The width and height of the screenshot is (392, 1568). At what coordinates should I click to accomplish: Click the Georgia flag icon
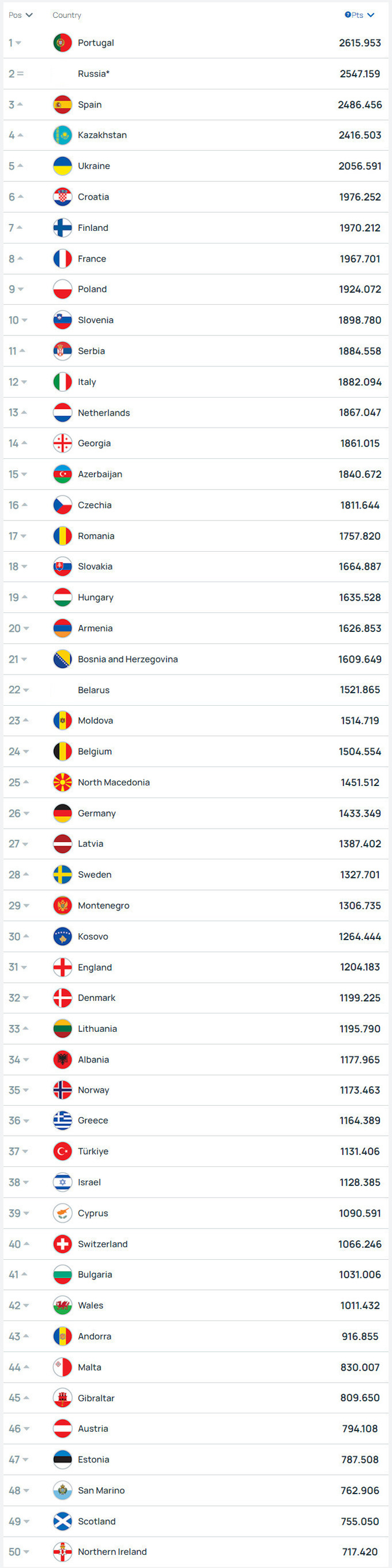coord(63,443)
